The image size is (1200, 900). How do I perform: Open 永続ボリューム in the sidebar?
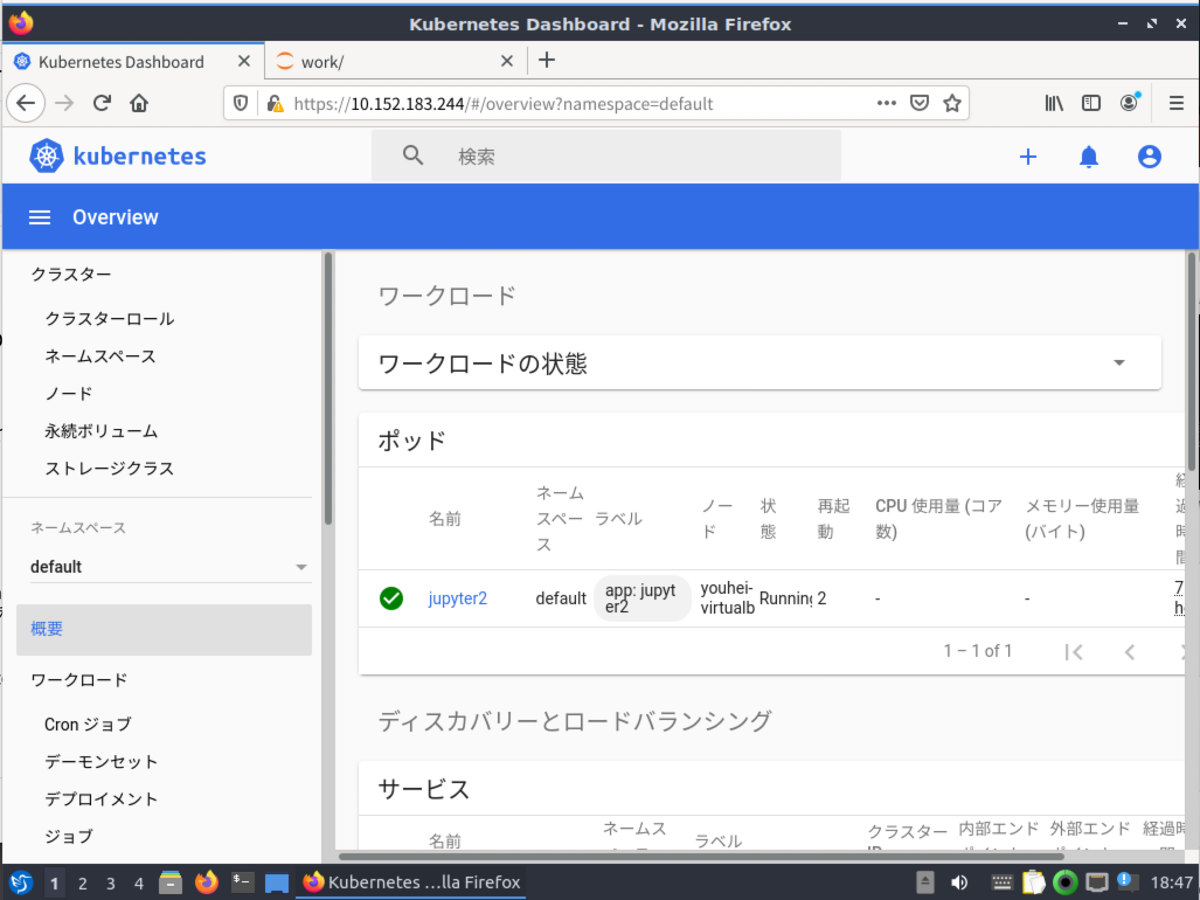[101, 431]
